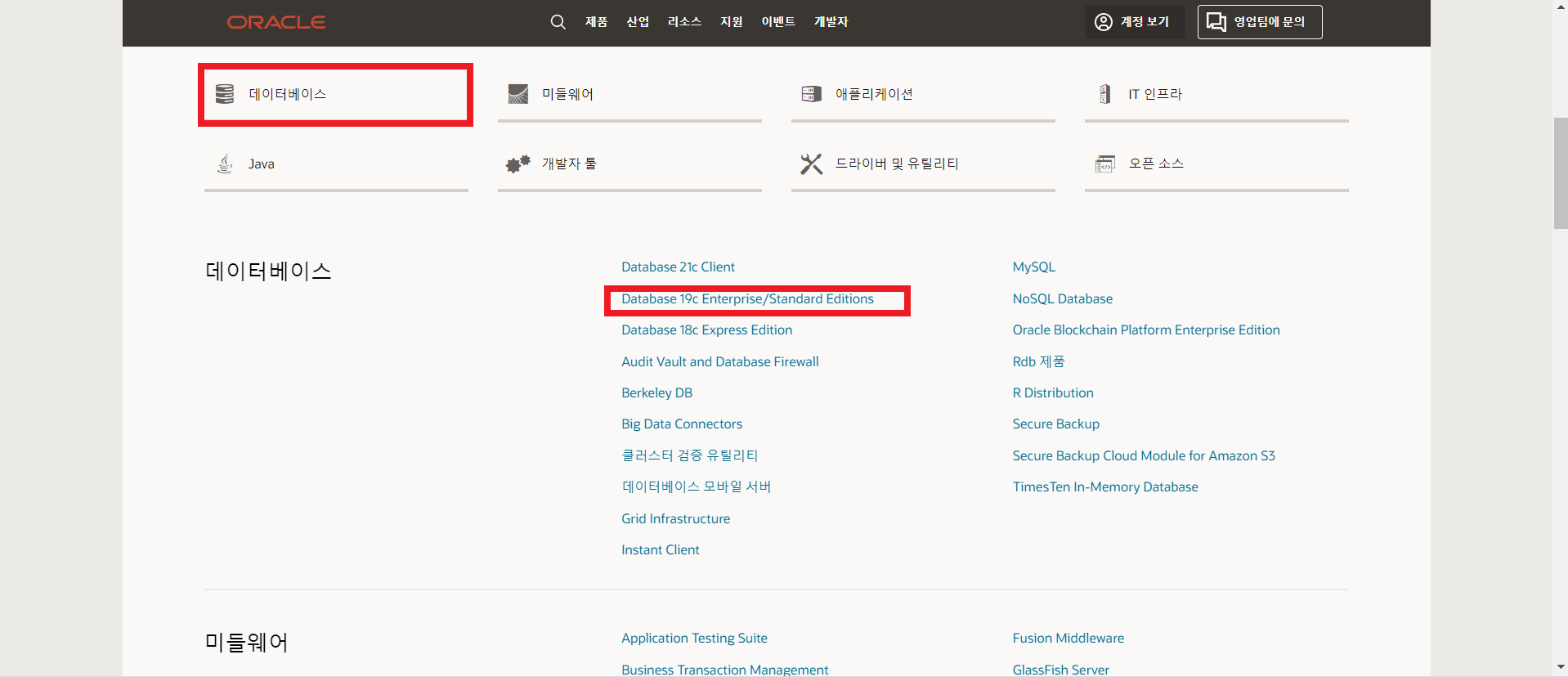The height and width of the screenshot is (677, 1568).
Task: Click the account profile icon
Action: [1104, 22]
